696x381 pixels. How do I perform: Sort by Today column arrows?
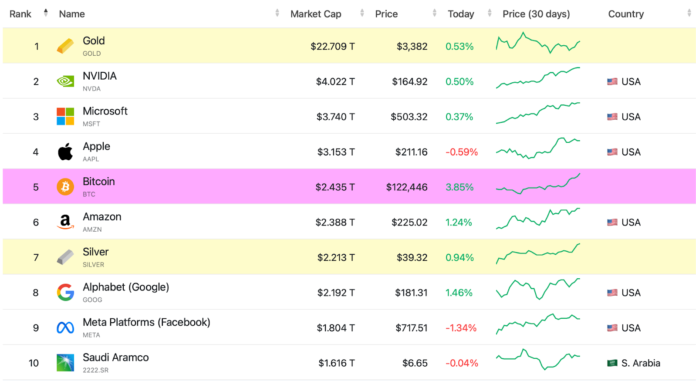[x=490, y=13]
